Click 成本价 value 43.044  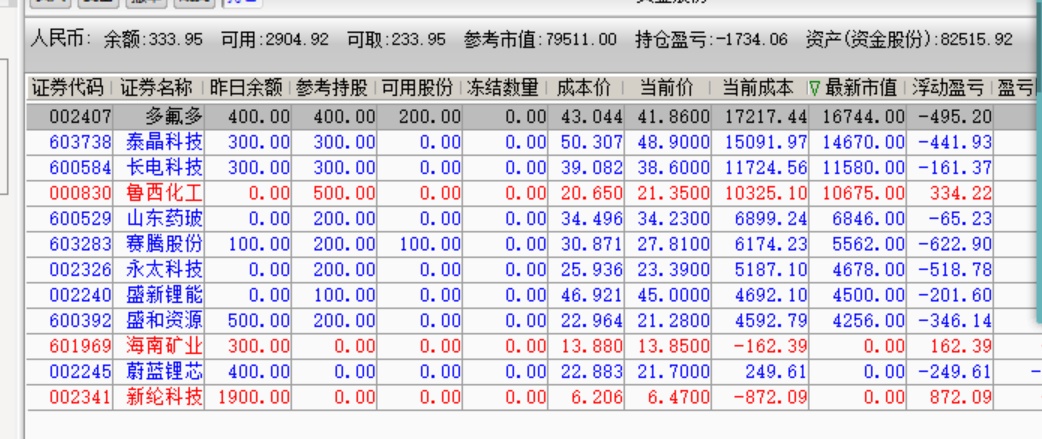(591, 118)
